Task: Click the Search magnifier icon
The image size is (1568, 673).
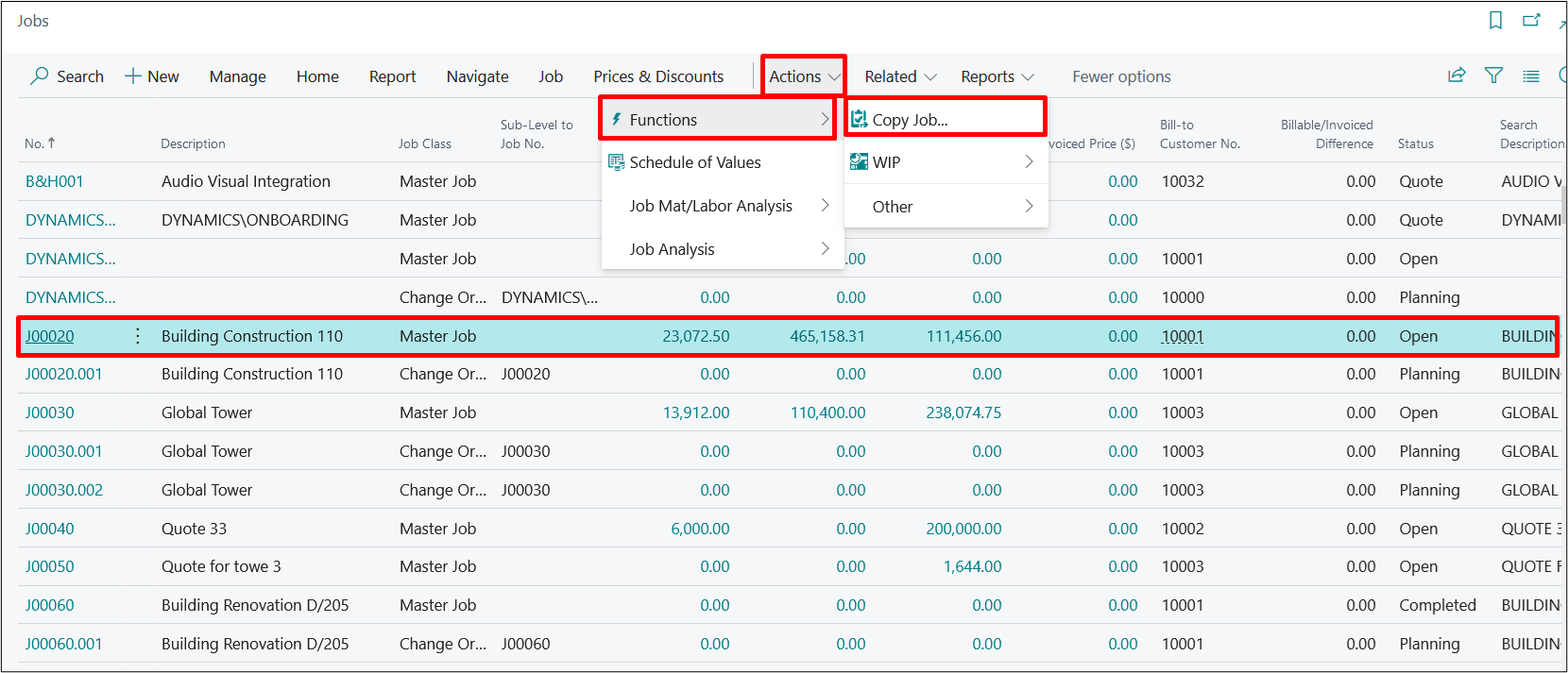Action: pyautogui.click(x=40, y=76)
